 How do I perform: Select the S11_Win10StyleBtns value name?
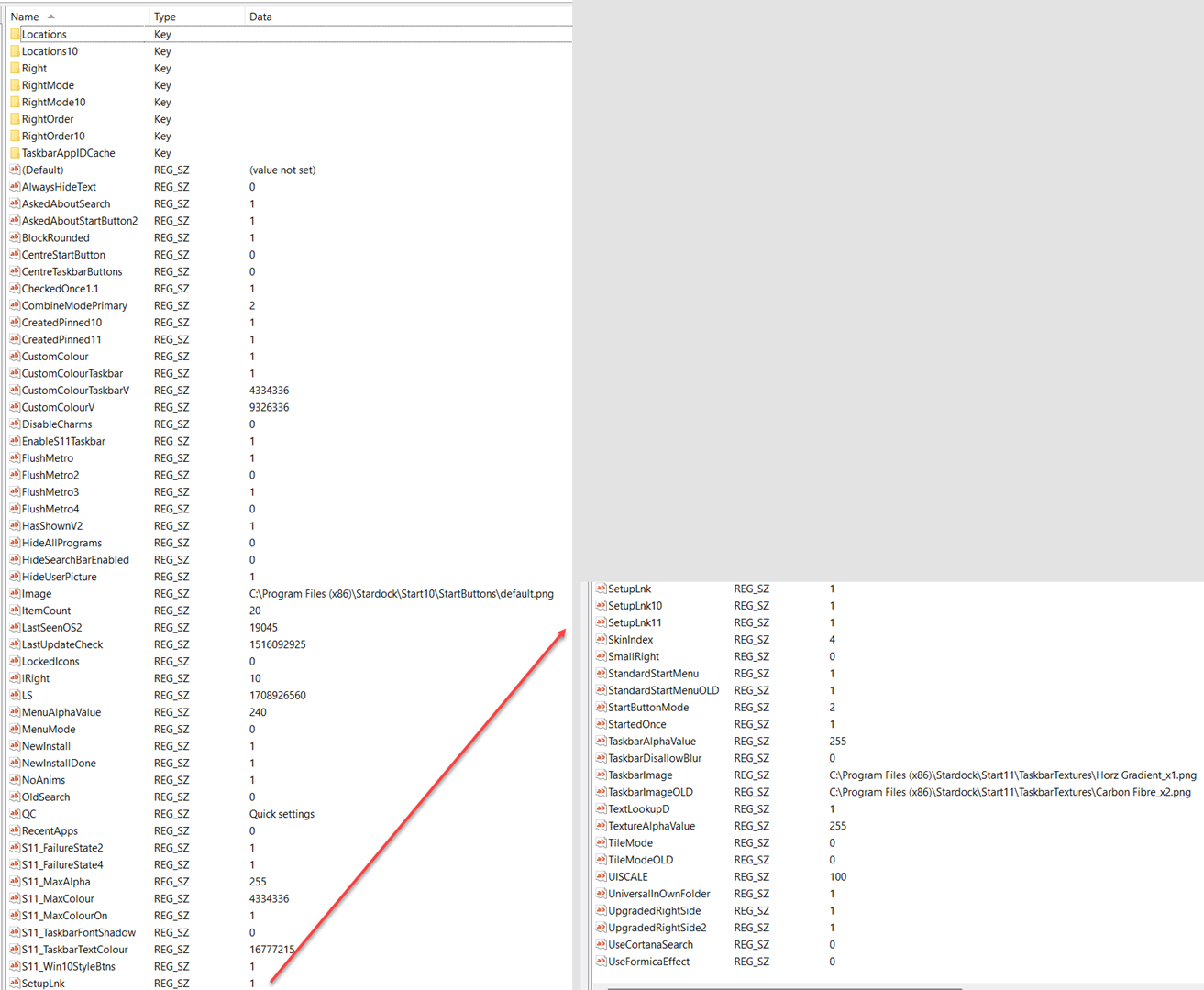[x=69, y=967]
